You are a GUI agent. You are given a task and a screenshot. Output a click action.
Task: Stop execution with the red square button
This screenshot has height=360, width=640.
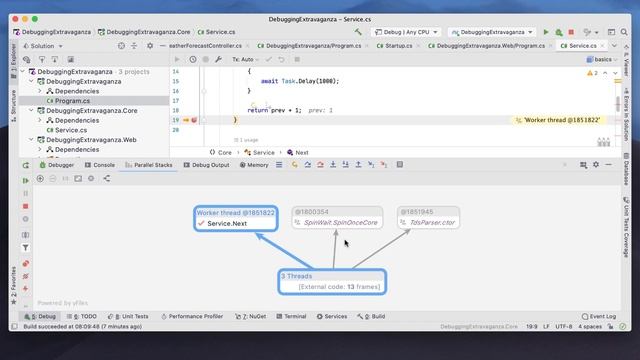pos(571,32)
